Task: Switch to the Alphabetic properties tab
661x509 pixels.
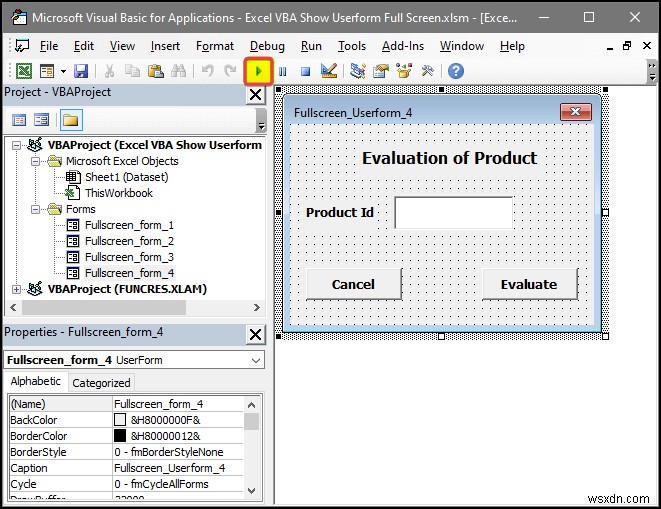Action: click(x=36, y=382)
